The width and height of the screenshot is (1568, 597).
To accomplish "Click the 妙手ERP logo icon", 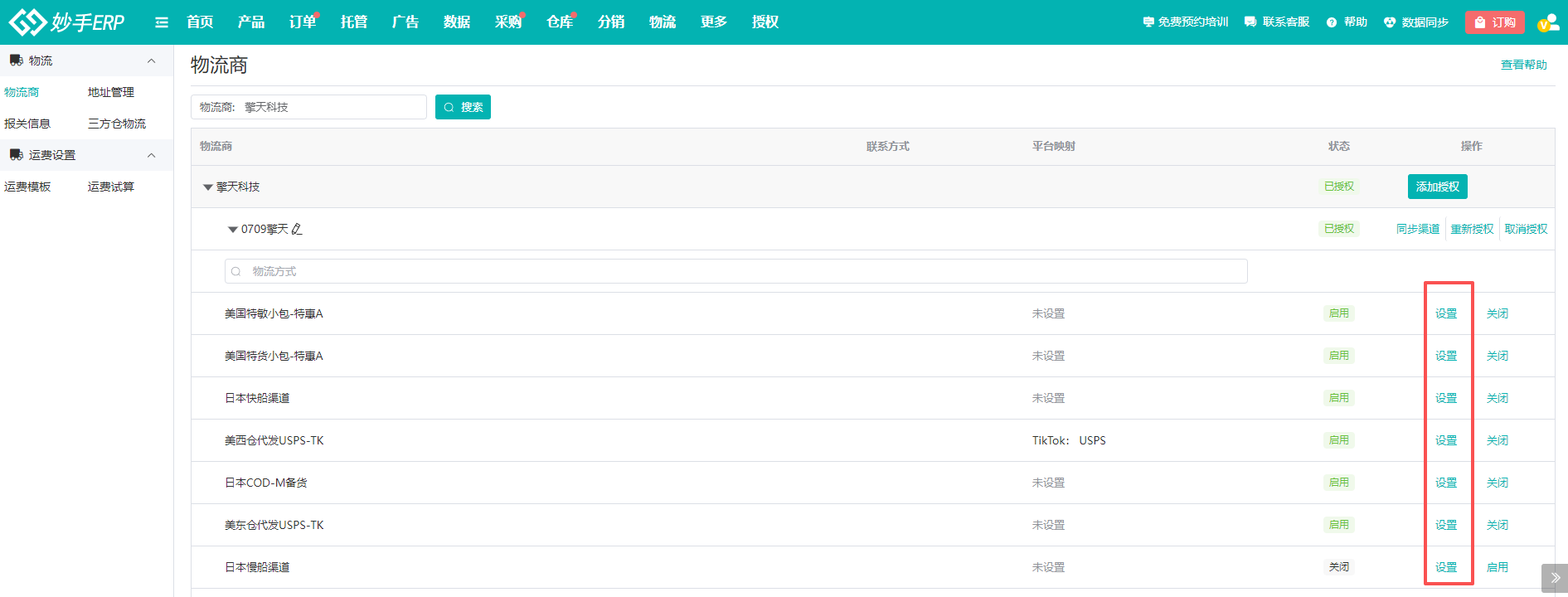I will tap(27, 22).
